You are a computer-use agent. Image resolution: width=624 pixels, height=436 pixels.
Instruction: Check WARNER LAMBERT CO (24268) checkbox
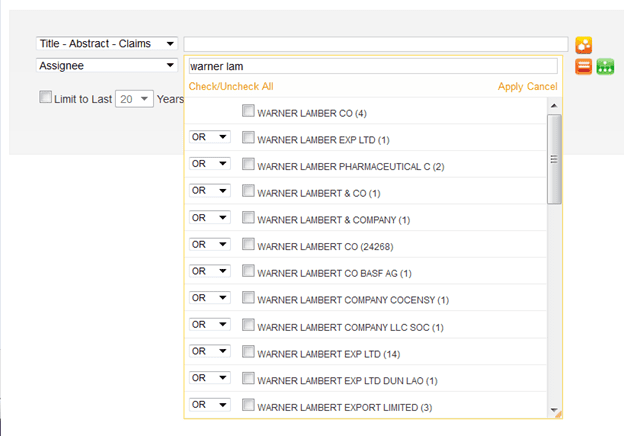coord(248,244)
